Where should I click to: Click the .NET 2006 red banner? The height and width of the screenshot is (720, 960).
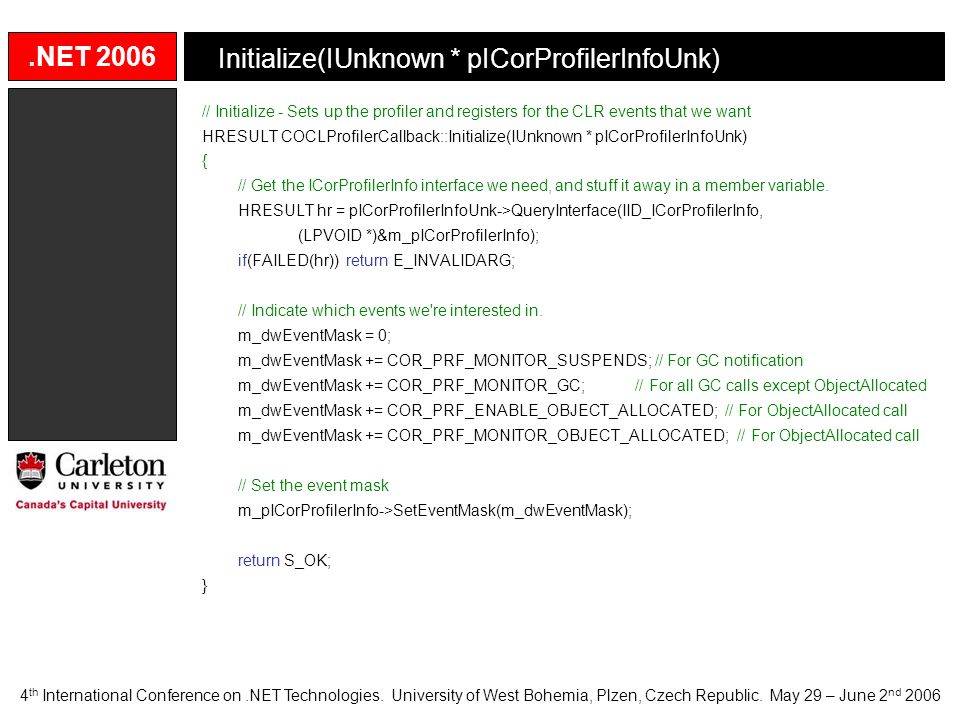click(92, 56)
